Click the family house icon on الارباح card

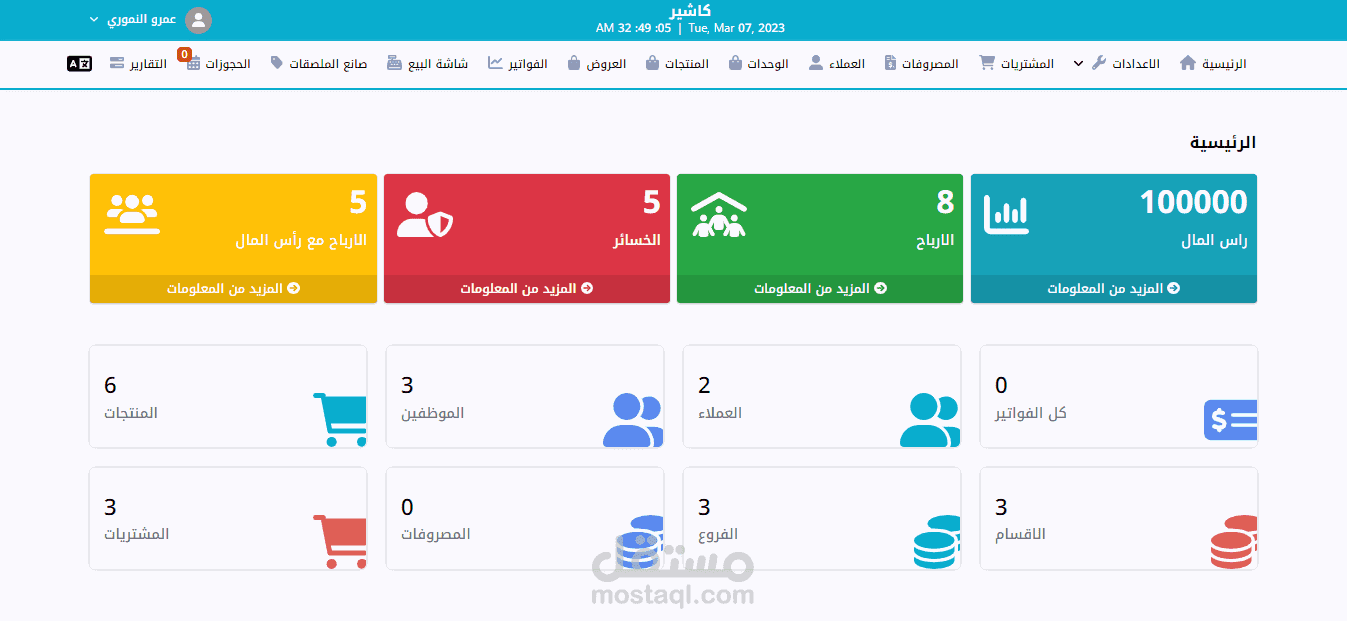[719, 214]
